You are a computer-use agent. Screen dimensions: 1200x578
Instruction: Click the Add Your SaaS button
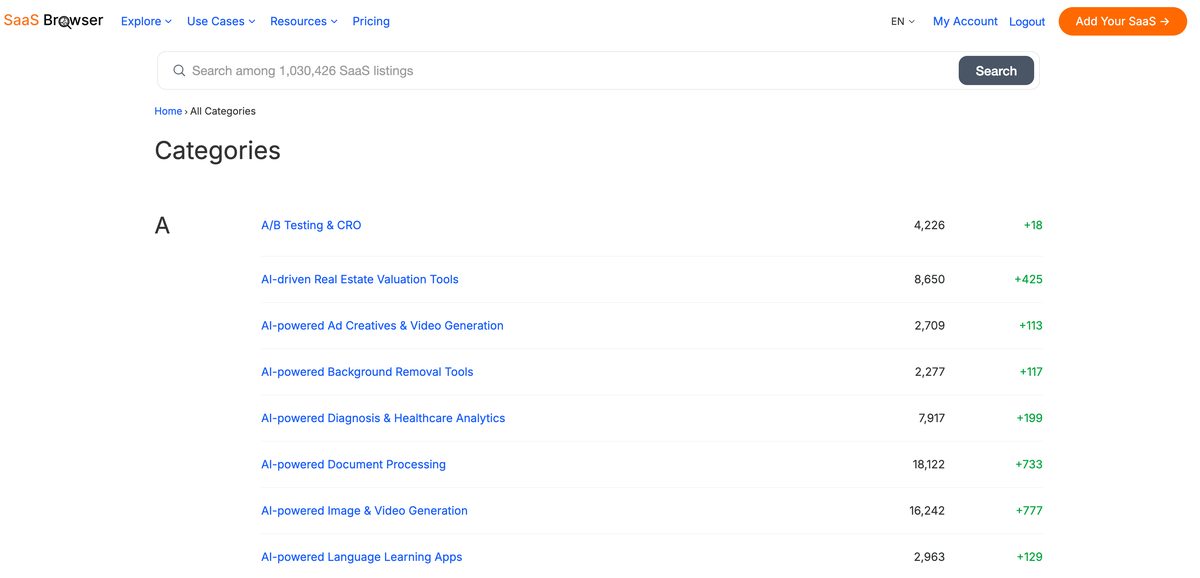[x=1122, y=20]
